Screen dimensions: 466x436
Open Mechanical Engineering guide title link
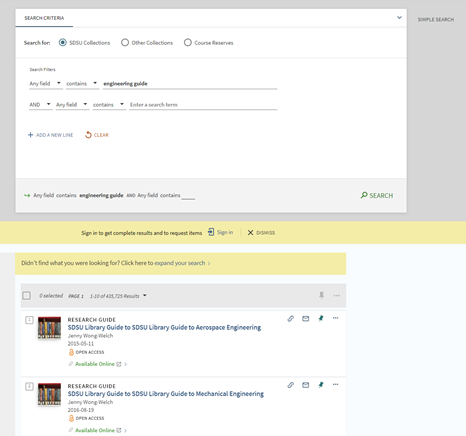click(166, 394)
